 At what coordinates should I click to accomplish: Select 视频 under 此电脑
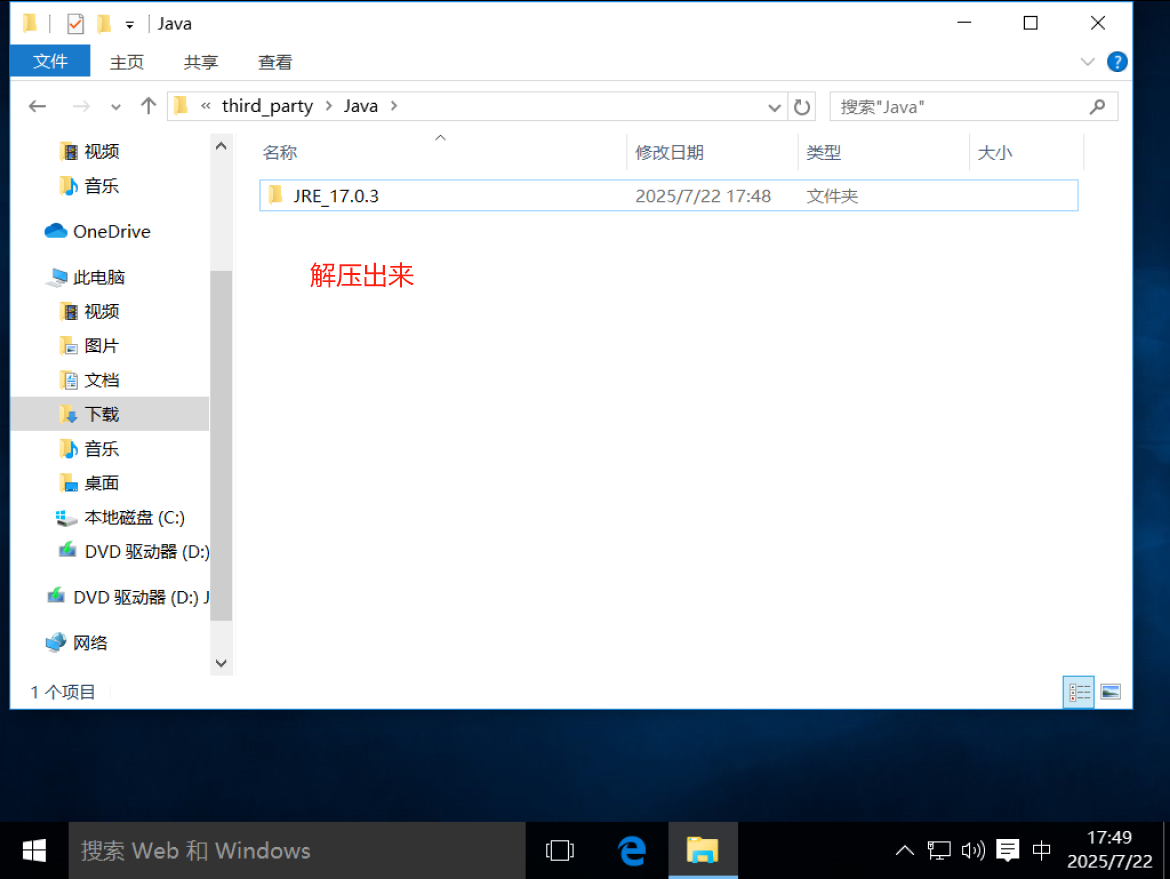[x=101, y=311]
